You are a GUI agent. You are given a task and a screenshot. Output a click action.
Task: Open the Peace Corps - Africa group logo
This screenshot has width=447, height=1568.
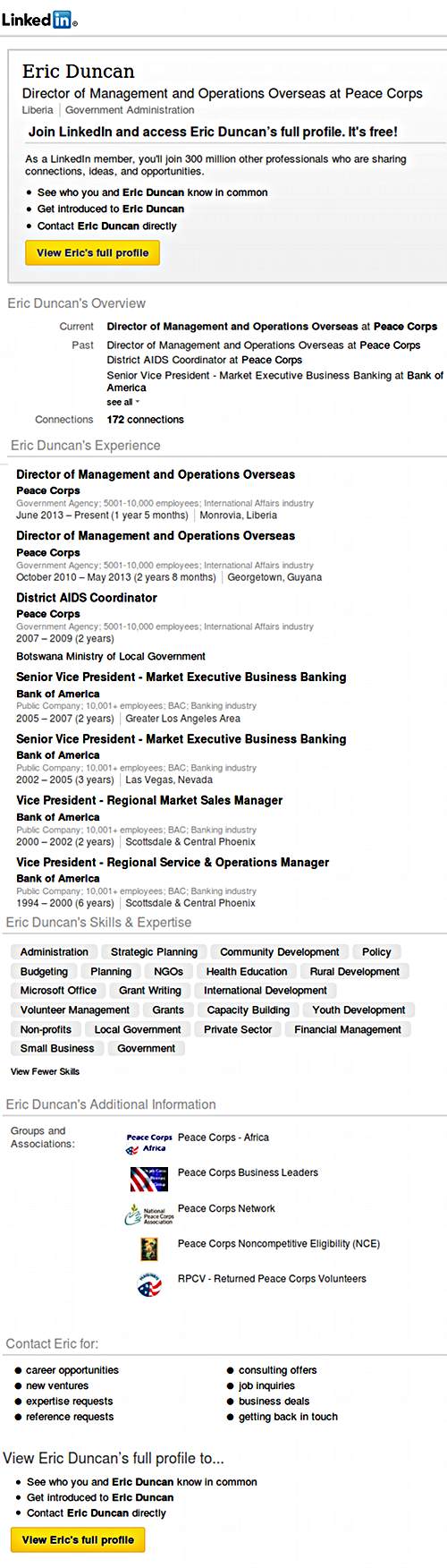pos(148,1143)
